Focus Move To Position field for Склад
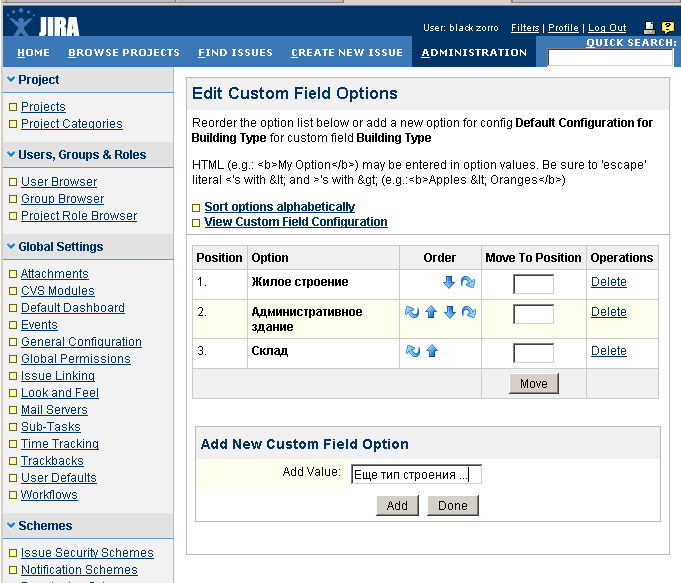The width and height of the screenshot is (681, 583). 533,353
